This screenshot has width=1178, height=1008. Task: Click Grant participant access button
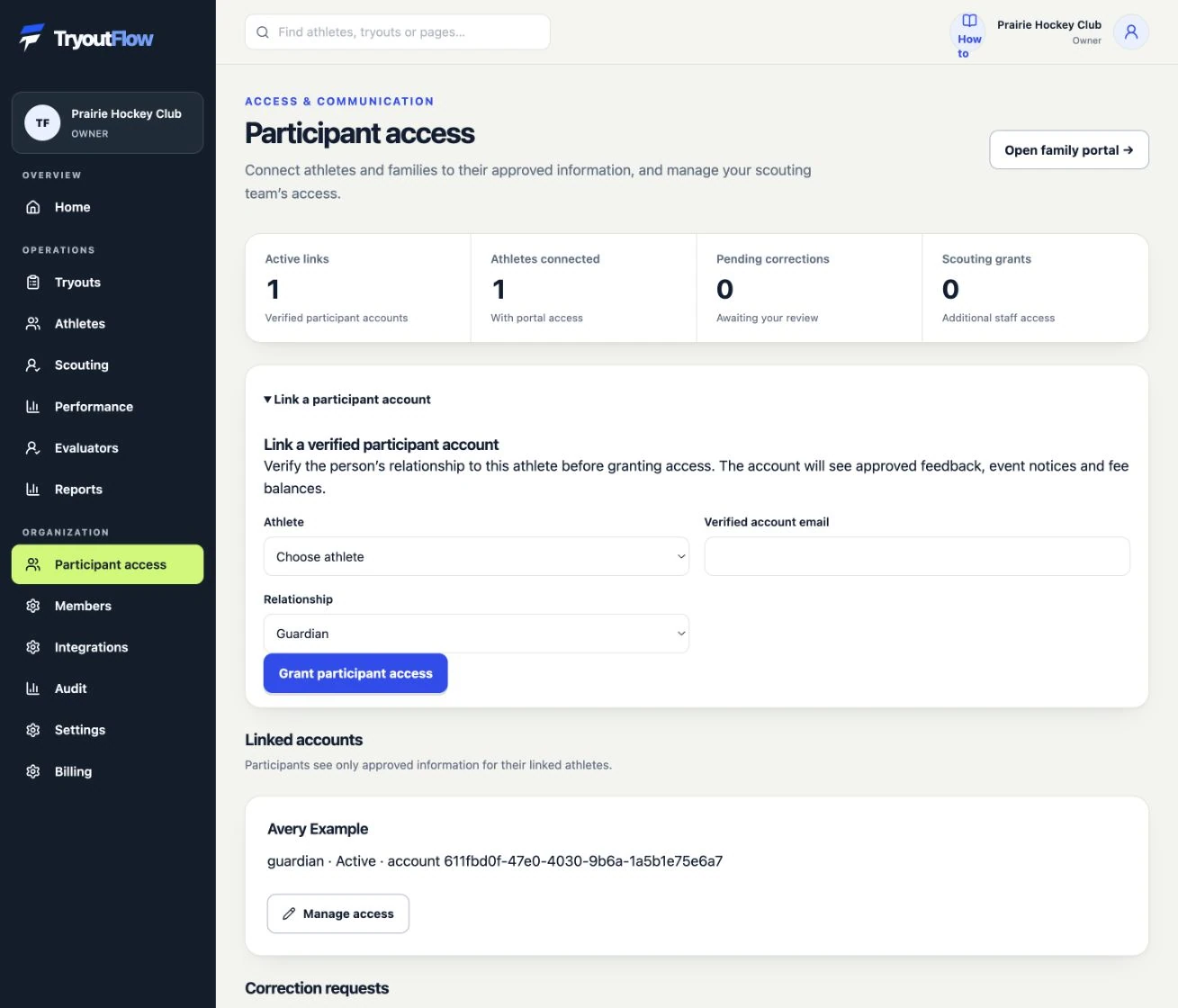[355, 673]
